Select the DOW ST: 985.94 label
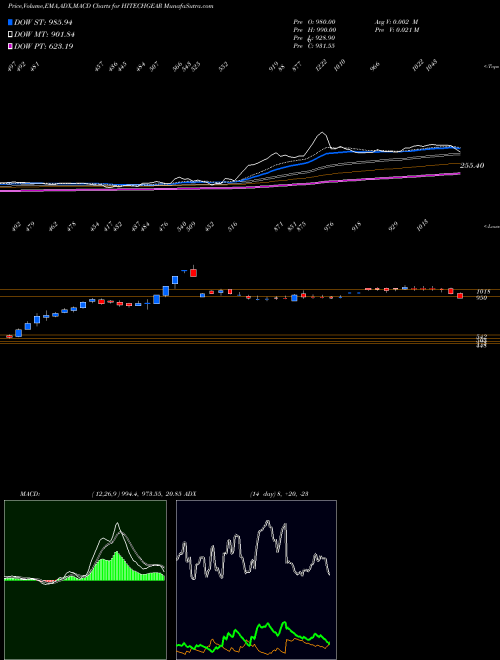 43,22
